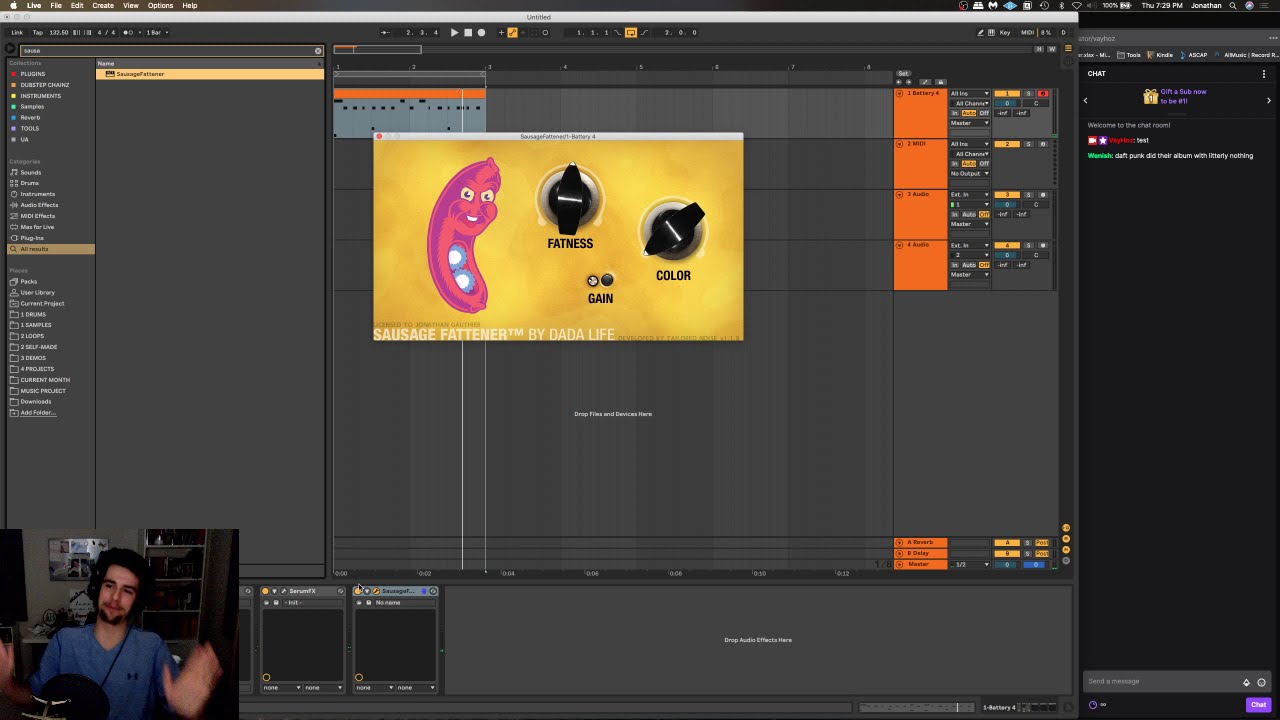1280x720 pixels.
Task: Click the 132.50 tempo field
Action: click(x=58, y=32)
